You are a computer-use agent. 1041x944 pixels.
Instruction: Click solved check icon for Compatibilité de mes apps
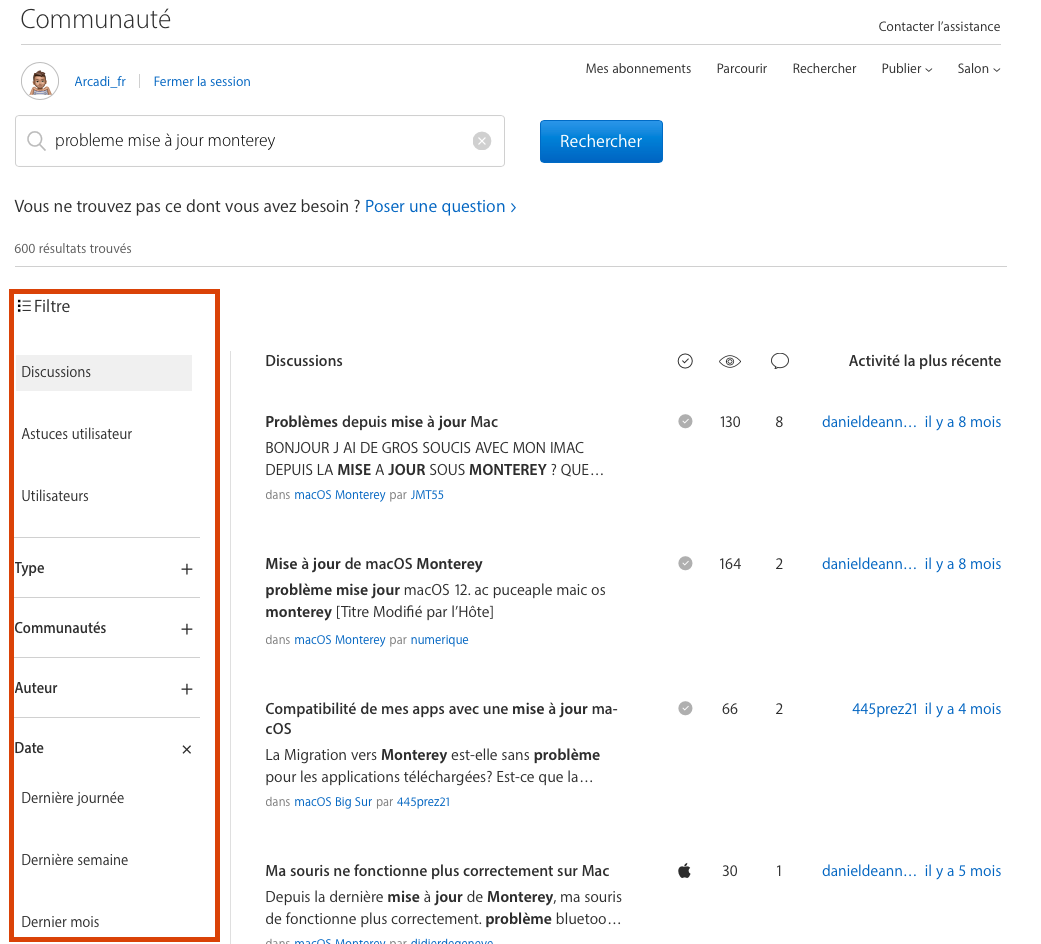tap(685, 708)
